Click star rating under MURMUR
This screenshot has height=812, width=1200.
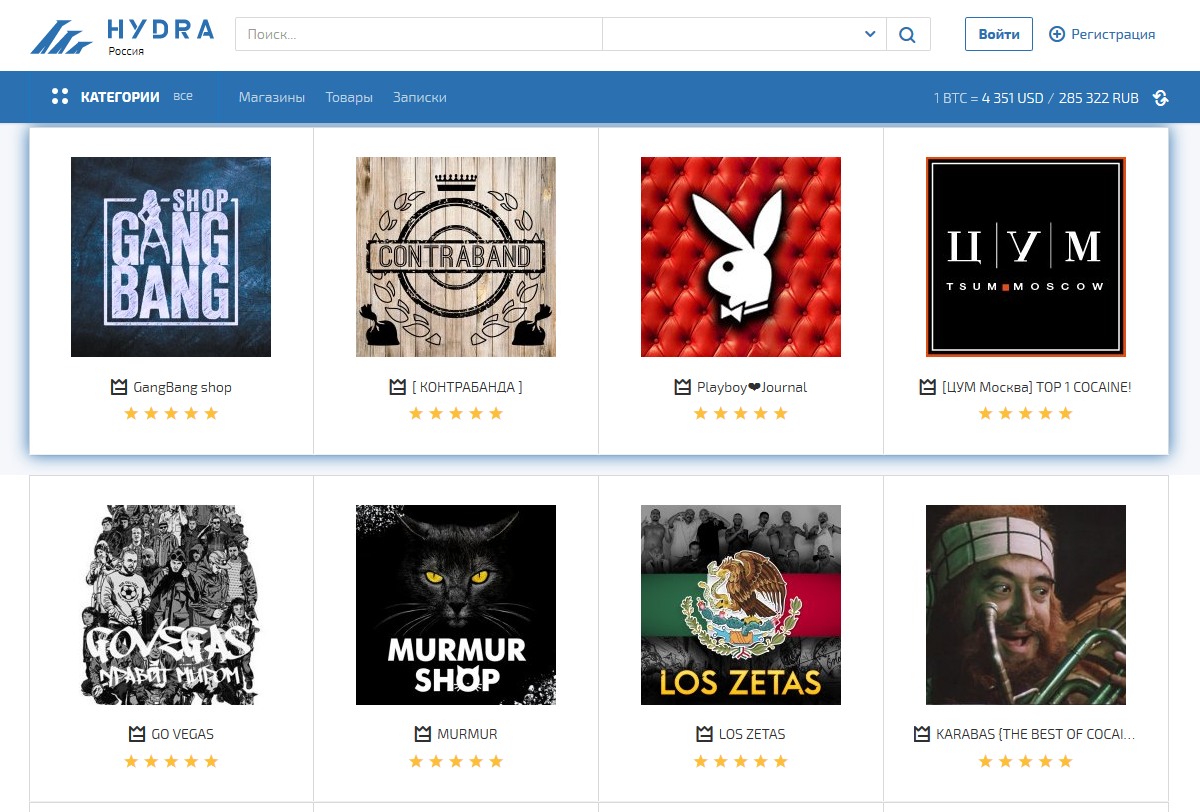point(456,761)
